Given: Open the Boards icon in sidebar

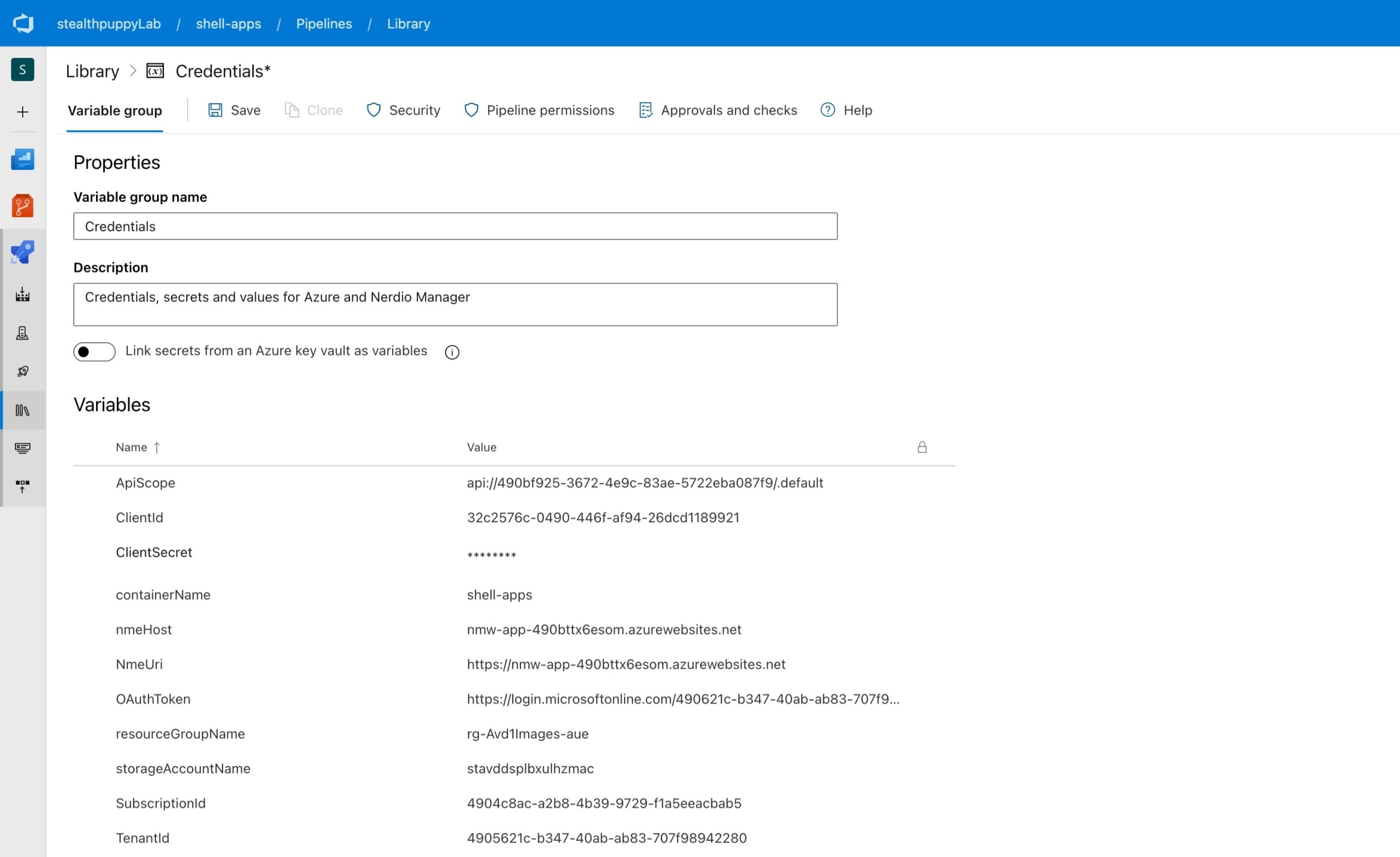Looking at the screenshot, I should (x=23, y=159).
